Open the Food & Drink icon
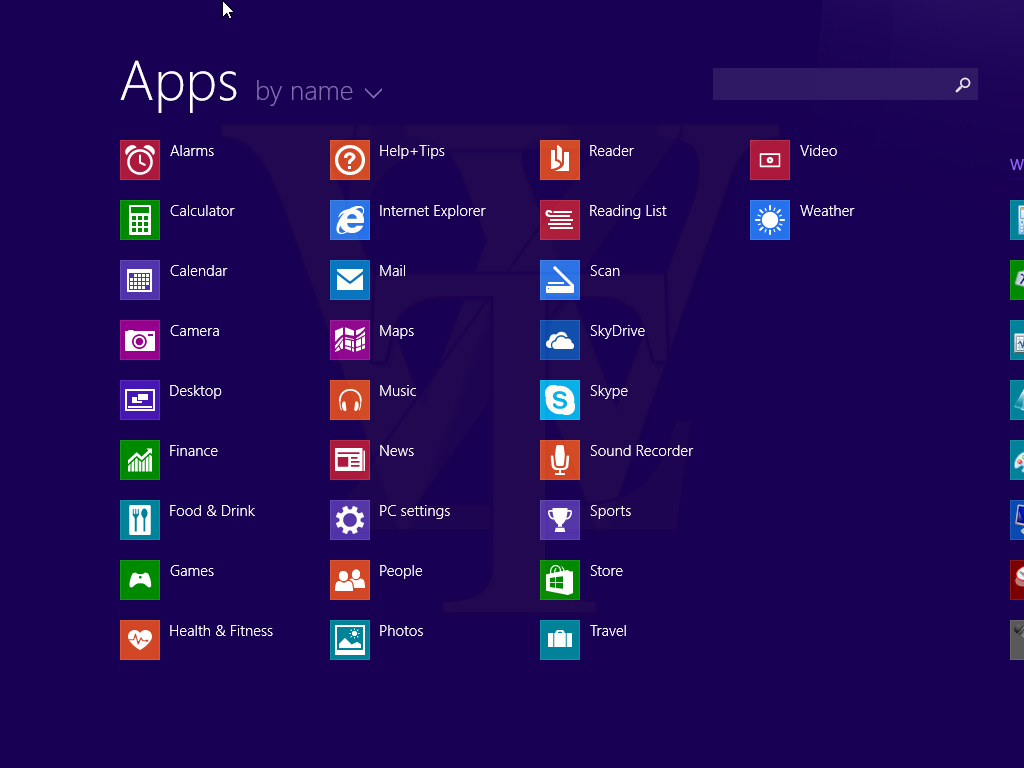Screen dimensions: 1024x768 tap(140, 520)
